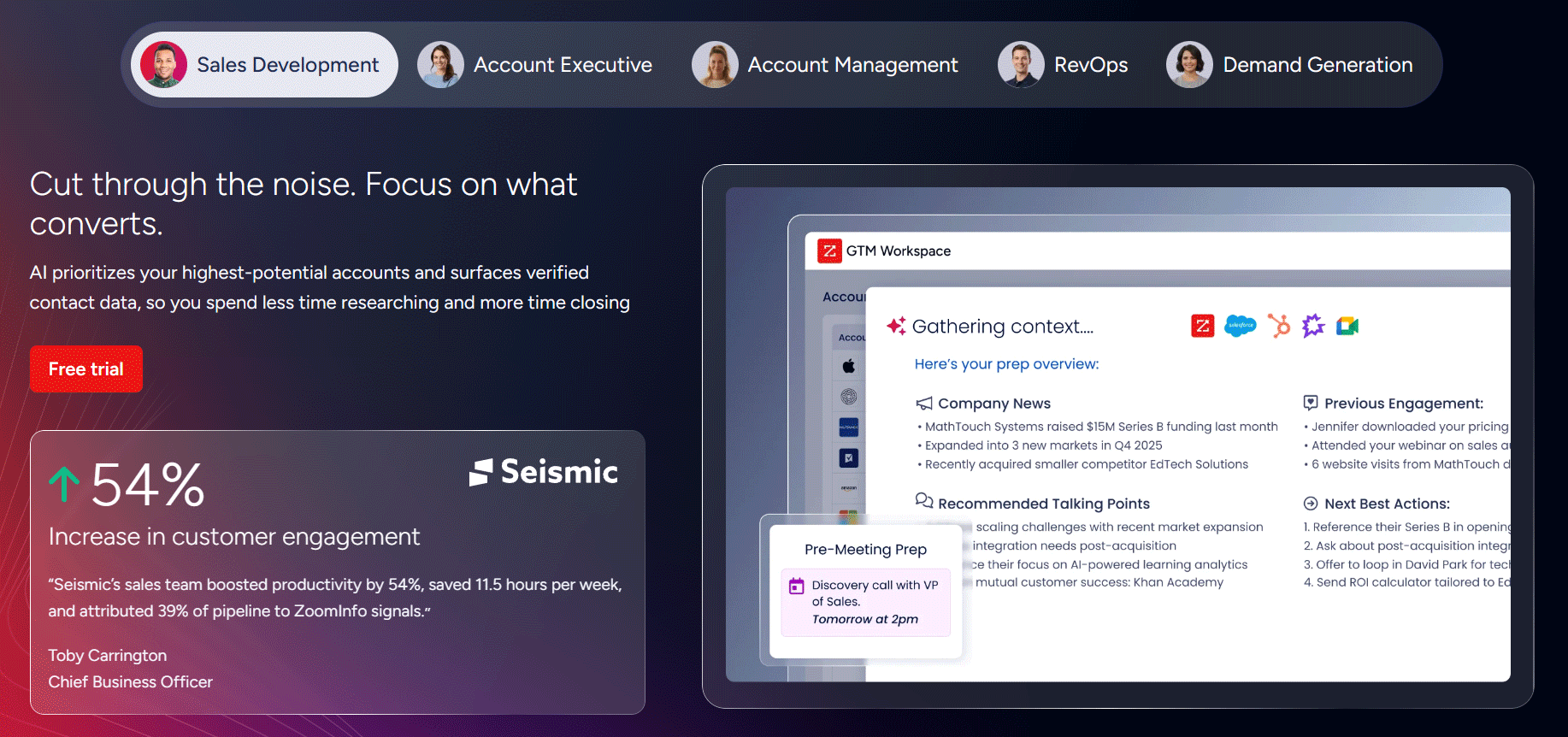Open the Account Management tab
This screenshot has width=1568, height=737.
tap(825, 65)
